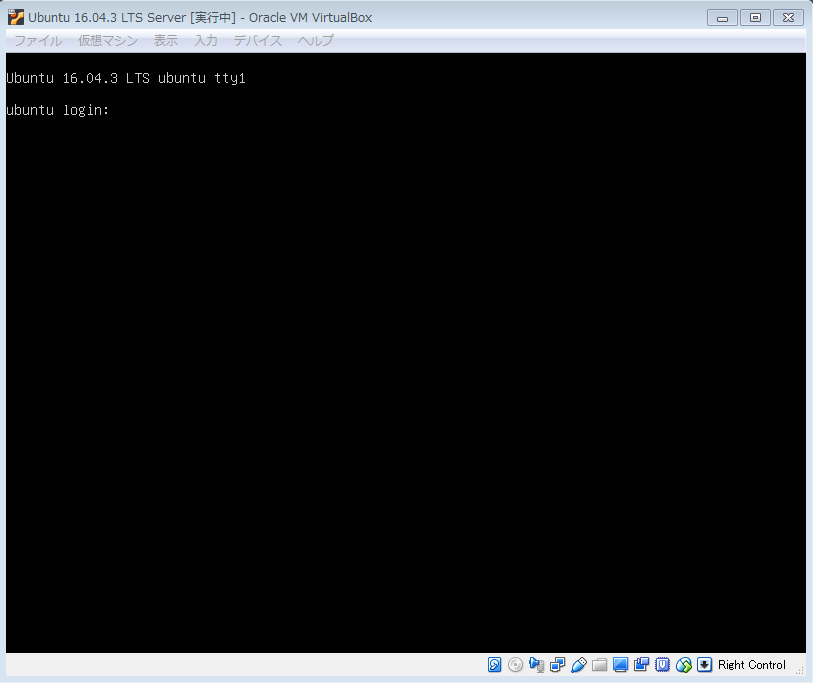The width and height of the screenshot is (813, 683).
Task: Open the 仮想マシン menu
Action: pos(108,41)
